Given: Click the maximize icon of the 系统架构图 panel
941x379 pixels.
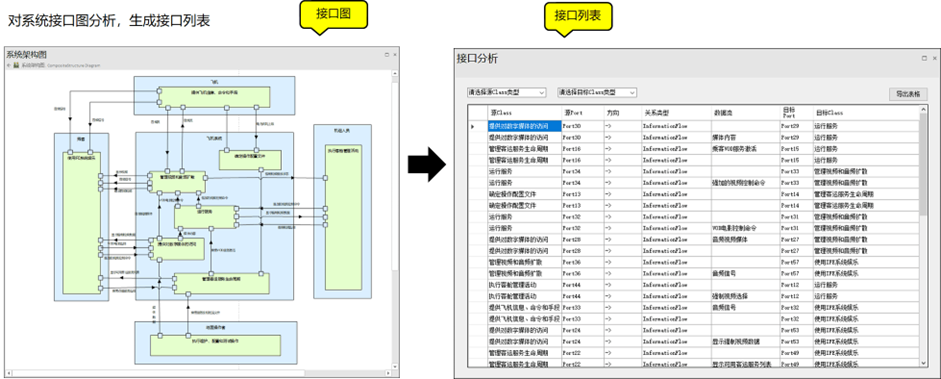Looking at the screenshot, I should pyautogui.click(x=387, y=54).
